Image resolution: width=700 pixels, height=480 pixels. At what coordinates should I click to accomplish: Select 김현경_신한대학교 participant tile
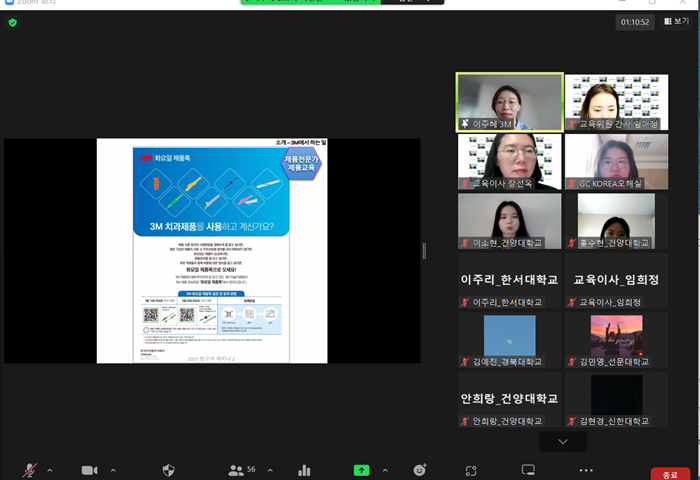tap(617, 399)
